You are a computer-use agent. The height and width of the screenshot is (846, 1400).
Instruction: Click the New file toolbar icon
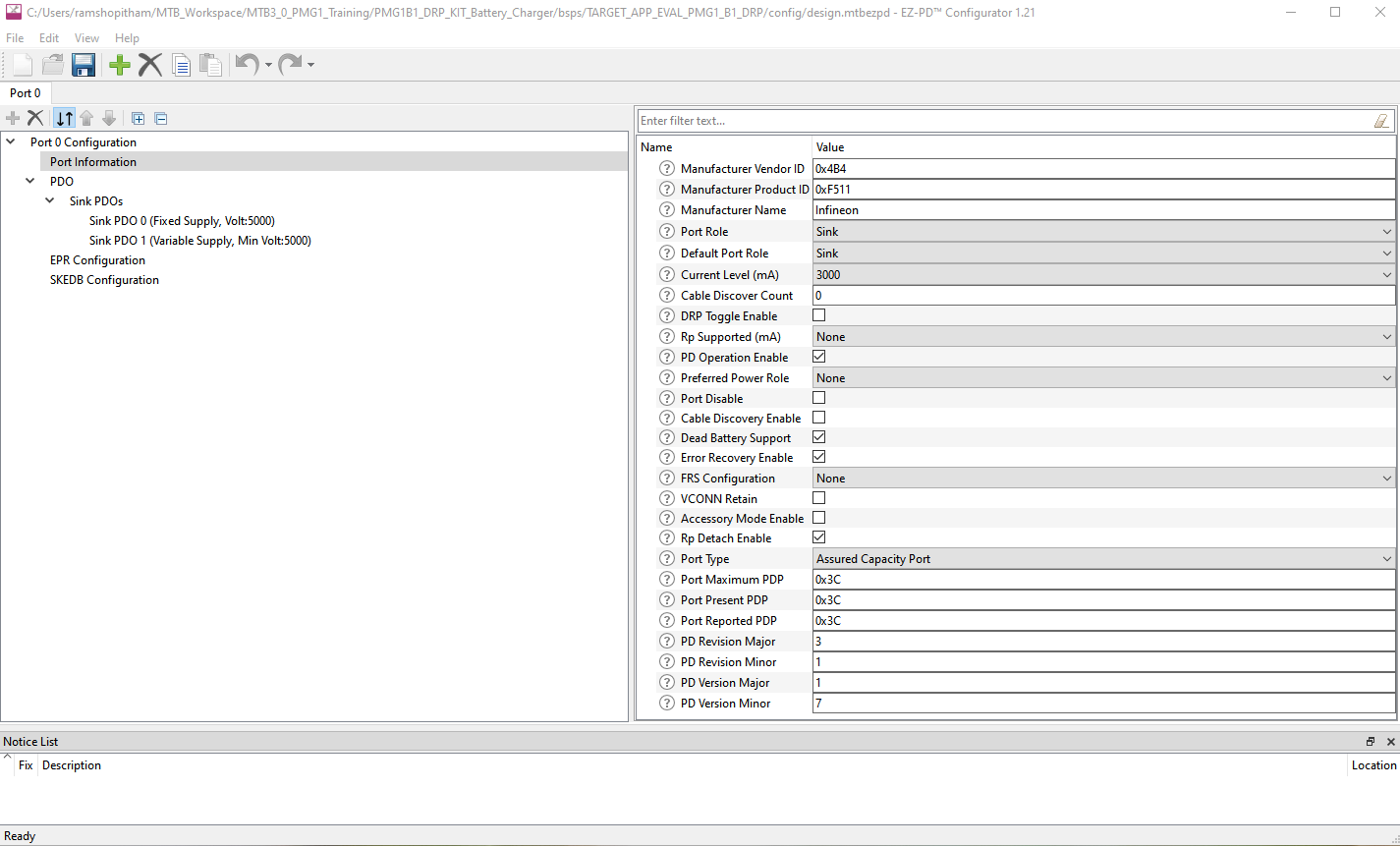click(23, 65)
